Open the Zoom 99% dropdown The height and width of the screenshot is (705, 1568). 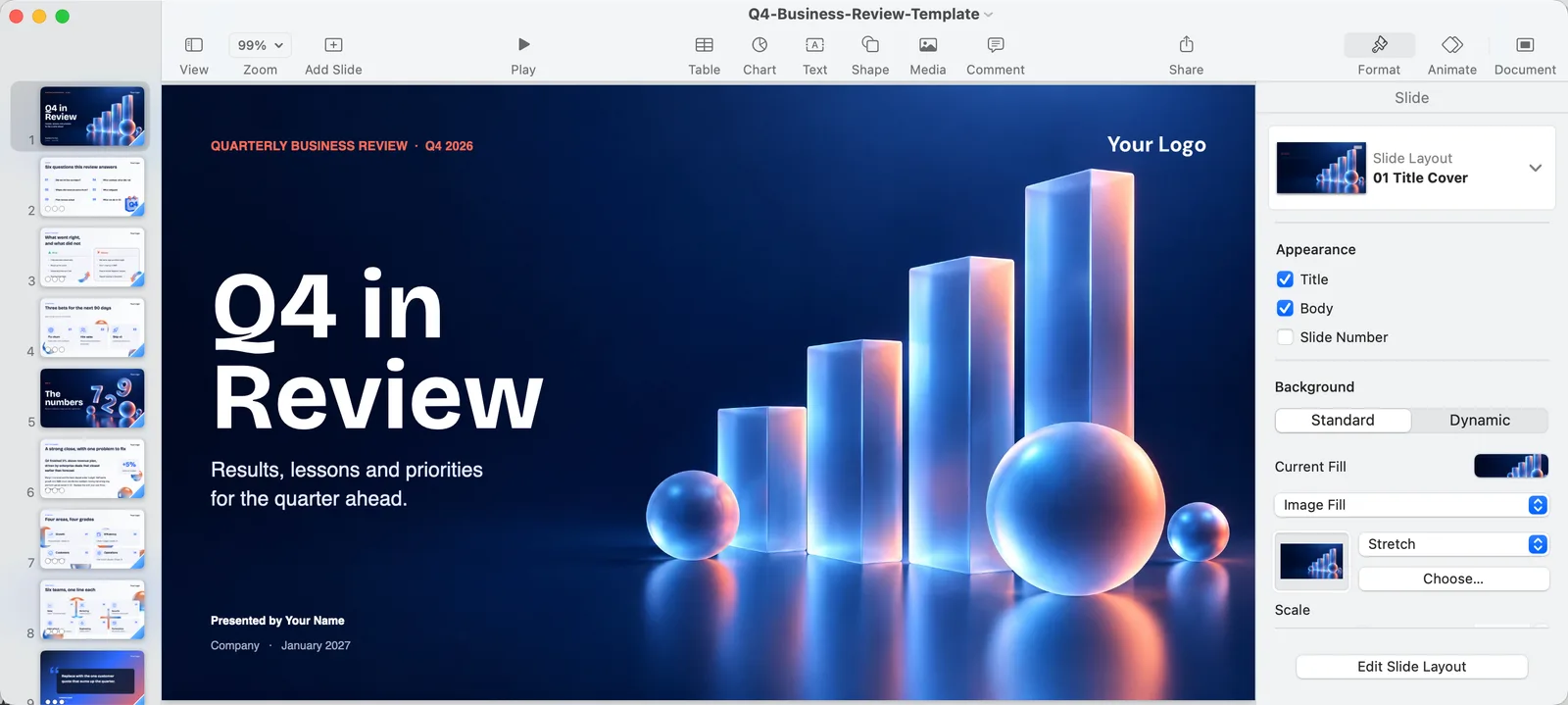pos(261,45)
